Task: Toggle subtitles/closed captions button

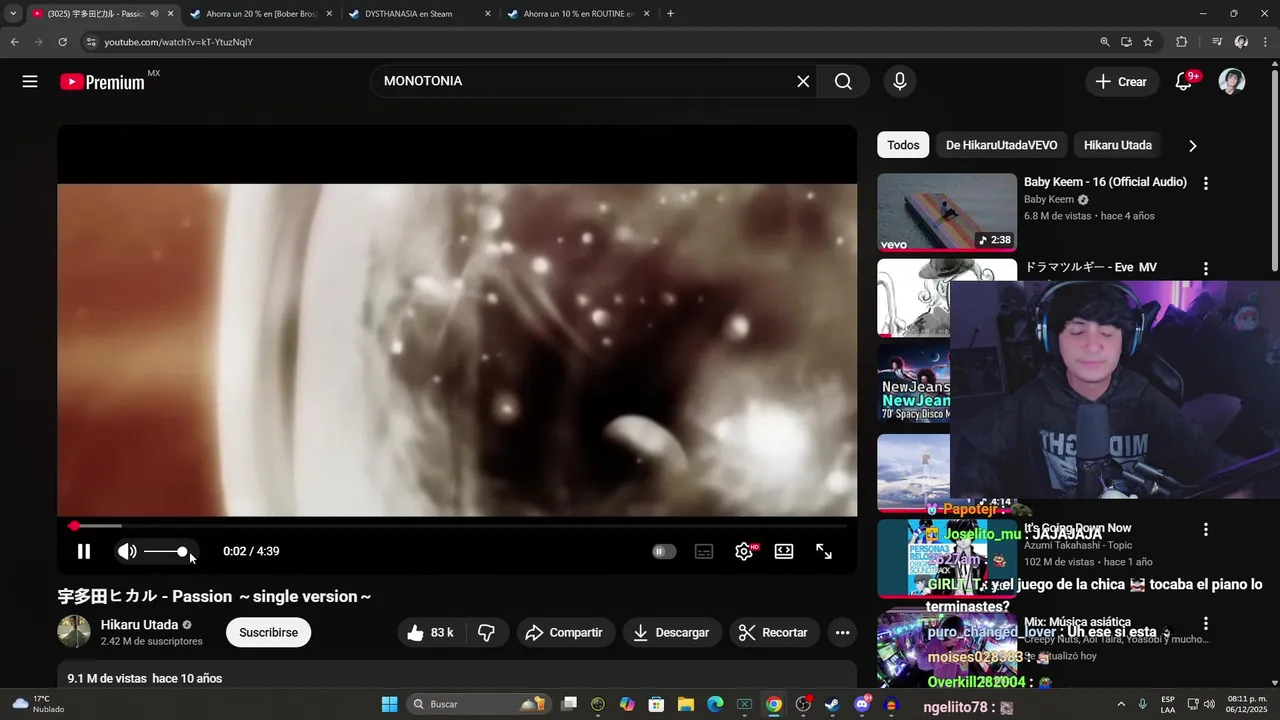Action: (x=704, y=551)
